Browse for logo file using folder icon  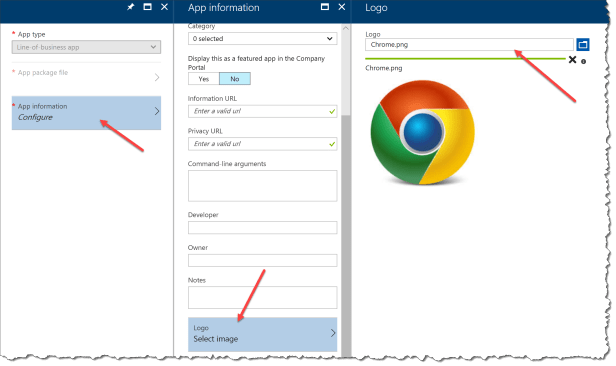(583, 44)
